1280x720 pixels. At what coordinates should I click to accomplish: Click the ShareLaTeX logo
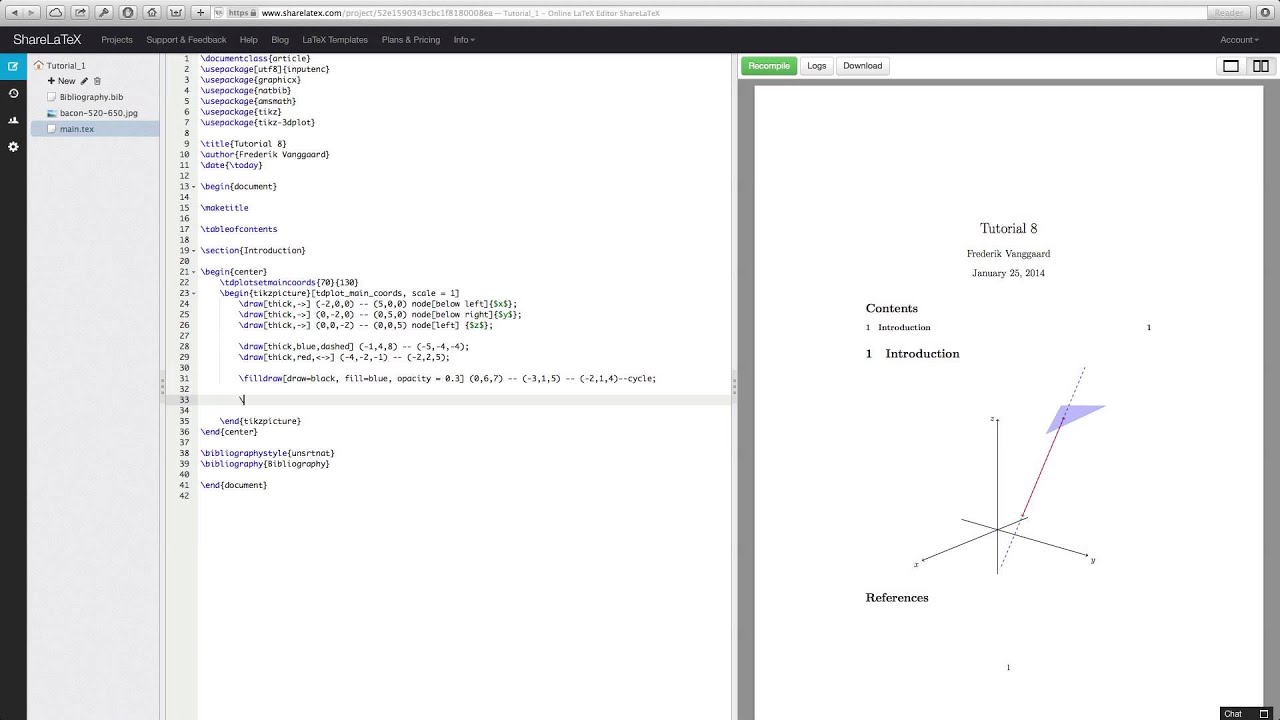click(46, 40)
